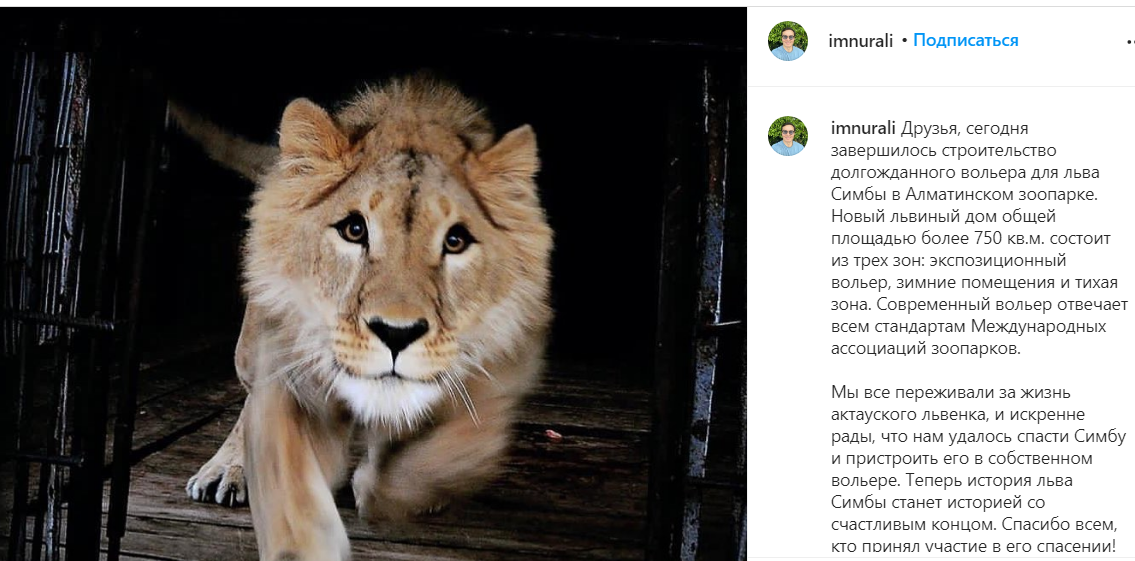This screenshot has width=1135, height=561.
Task: Click the lion's front paw on floor
Action: pyautogui.click(x=217, y=482)
